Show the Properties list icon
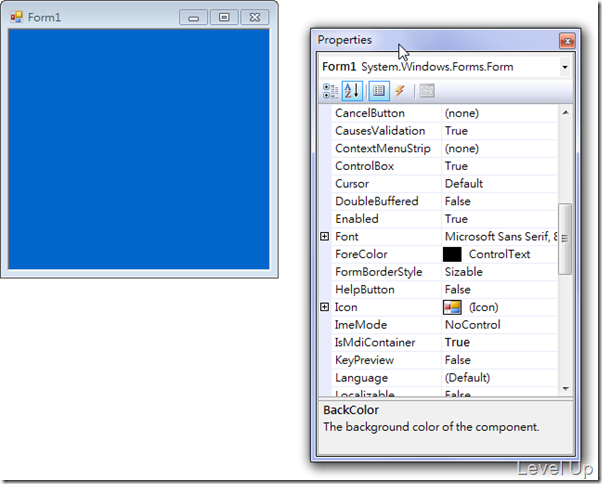The image size is (602, 484). click(x=379, y=91)
